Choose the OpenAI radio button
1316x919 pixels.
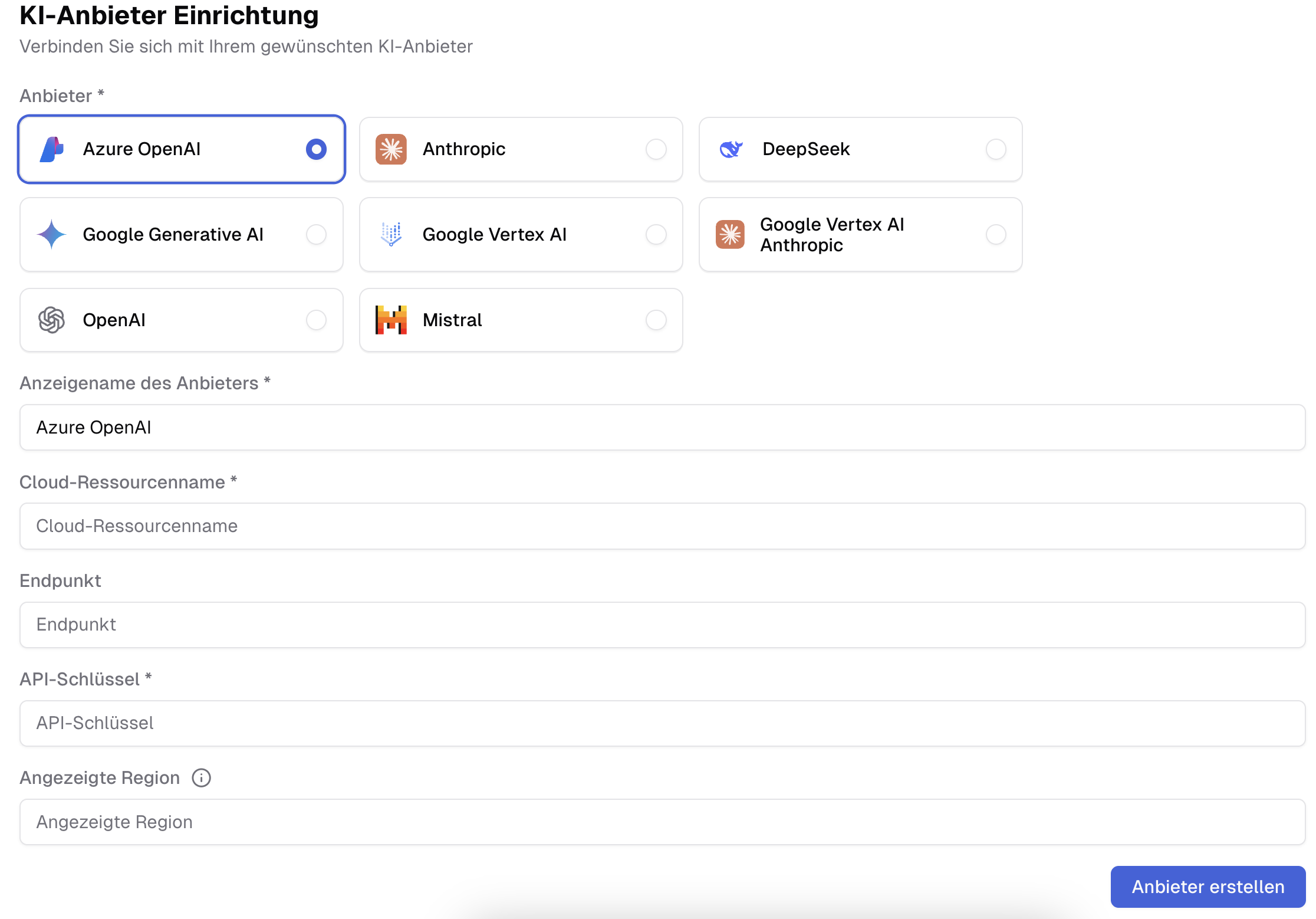coord(316,320)
